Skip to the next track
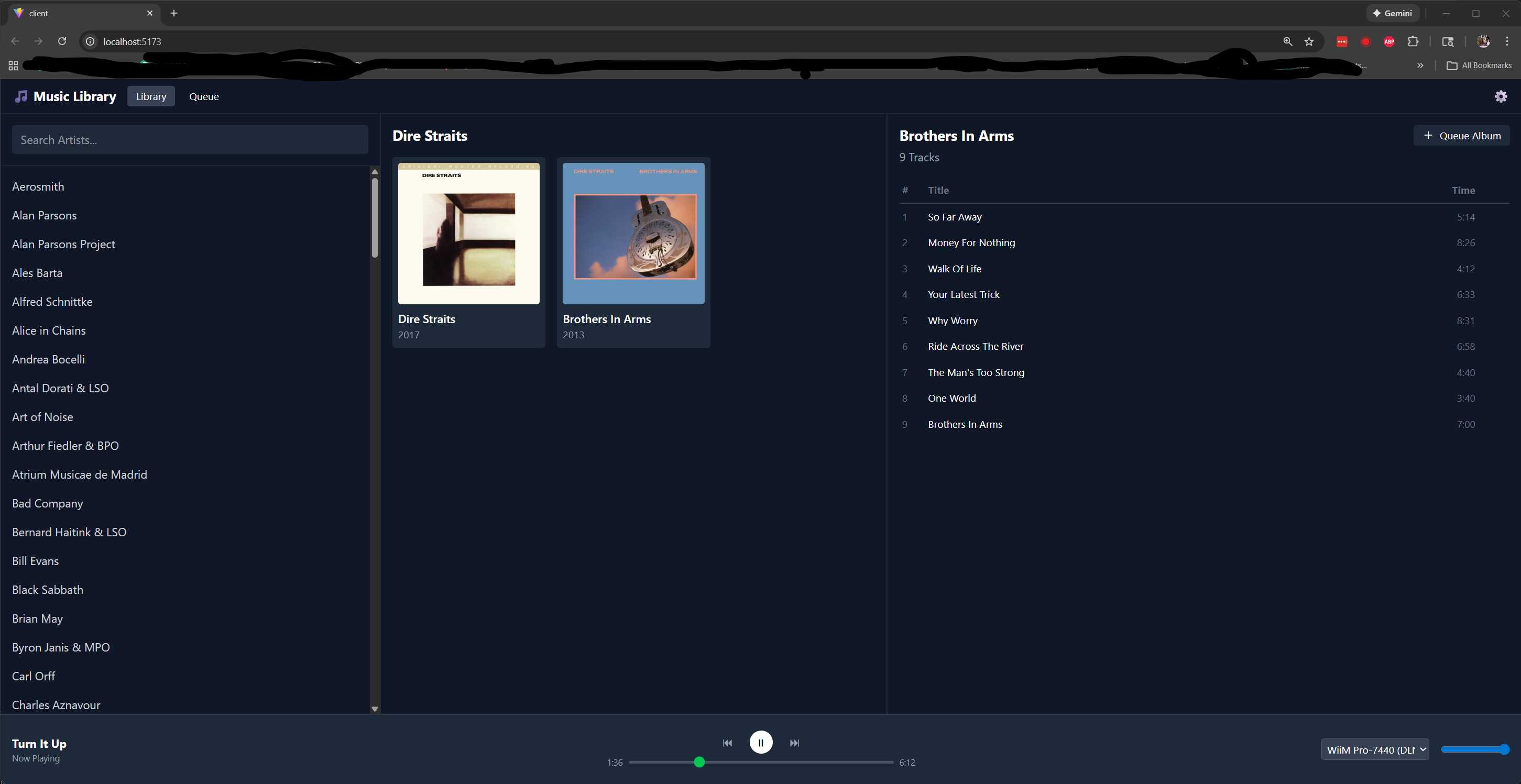1521x784 pixels. [794, 743]
